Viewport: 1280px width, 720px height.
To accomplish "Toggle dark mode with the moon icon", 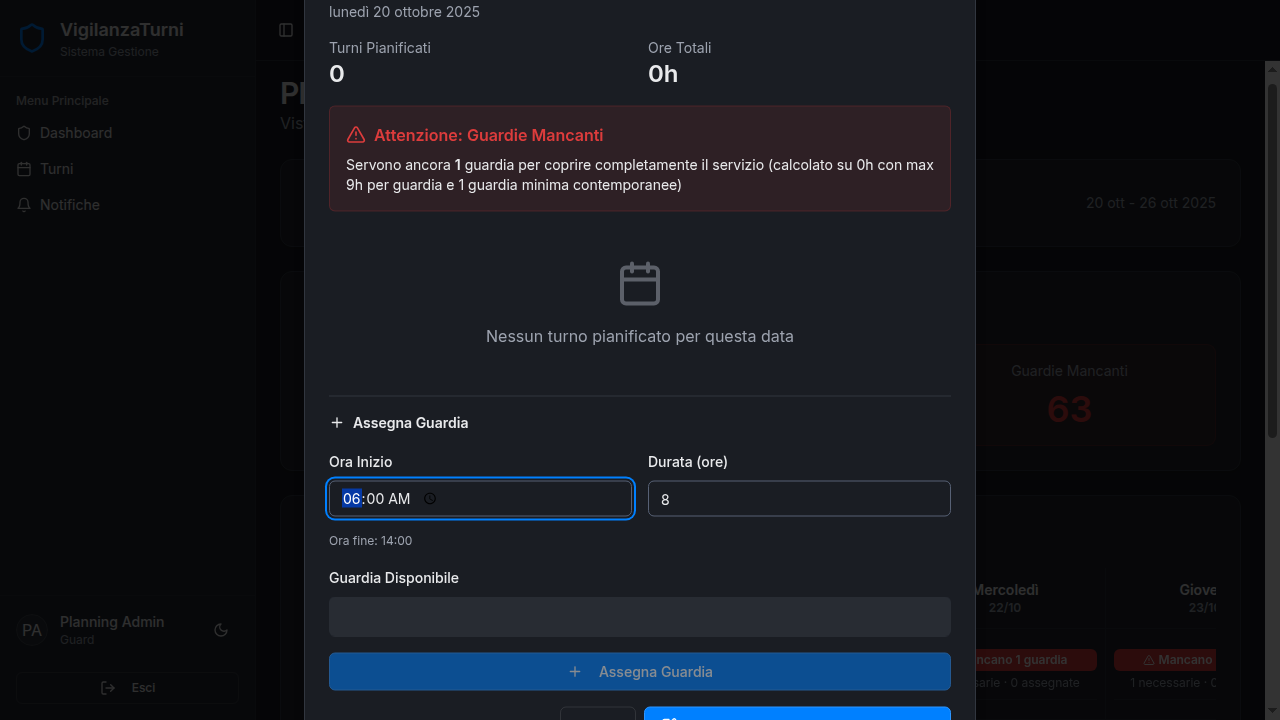I will pos(221,630).
